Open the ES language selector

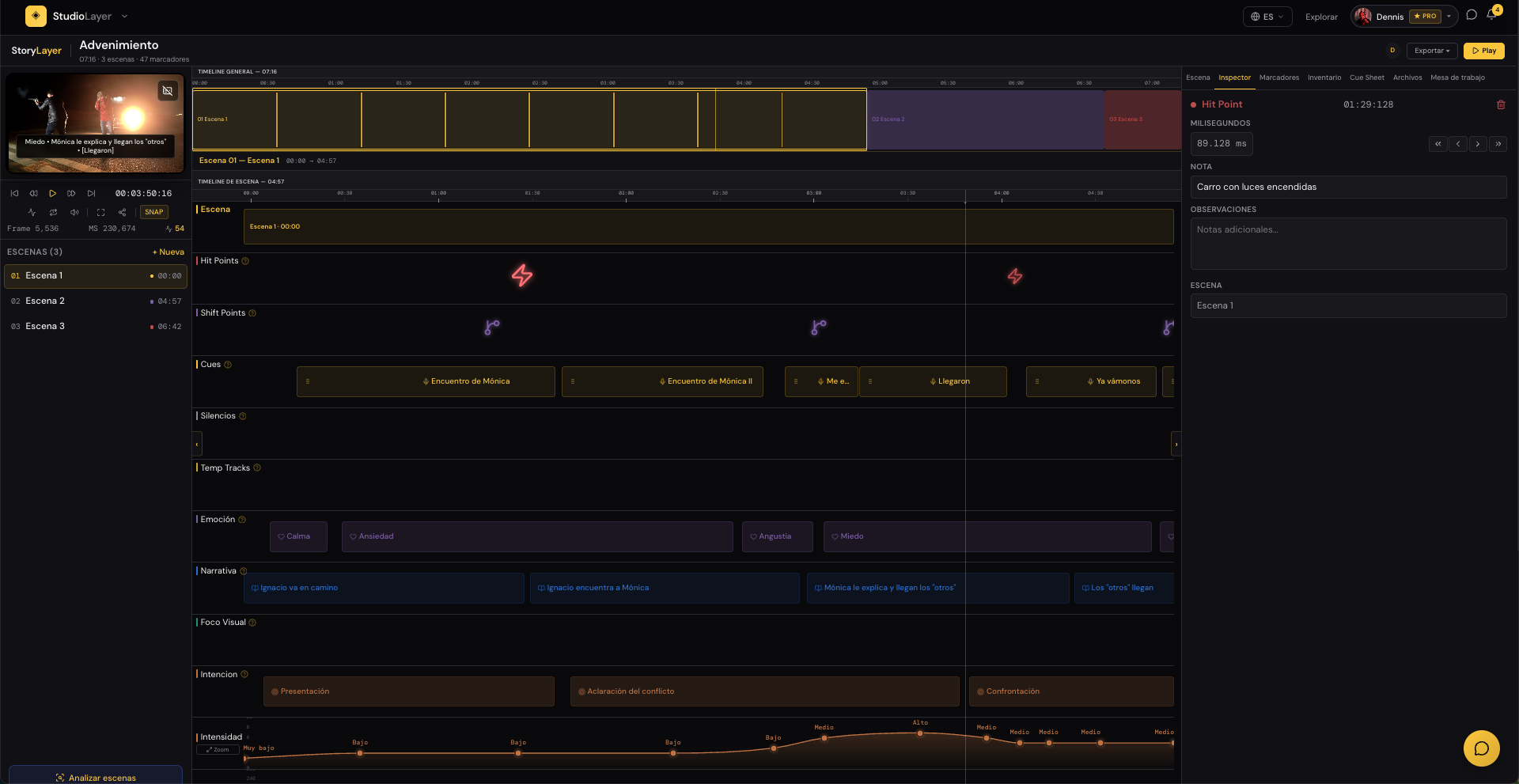pyautogui.click(x=1267, y=17)
